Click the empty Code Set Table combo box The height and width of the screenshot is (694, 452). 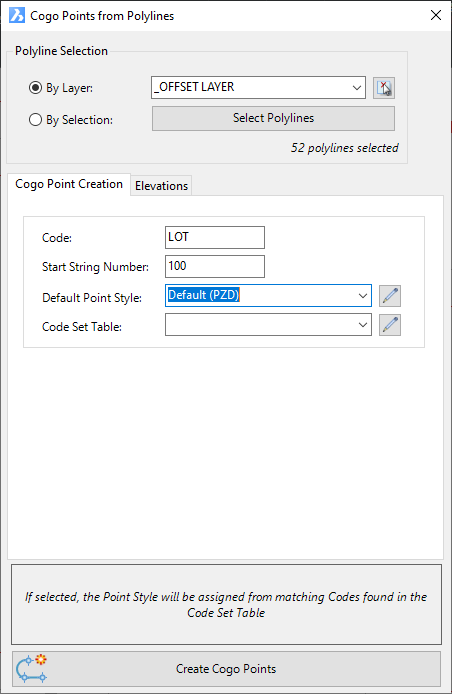[x=268, y=325]
